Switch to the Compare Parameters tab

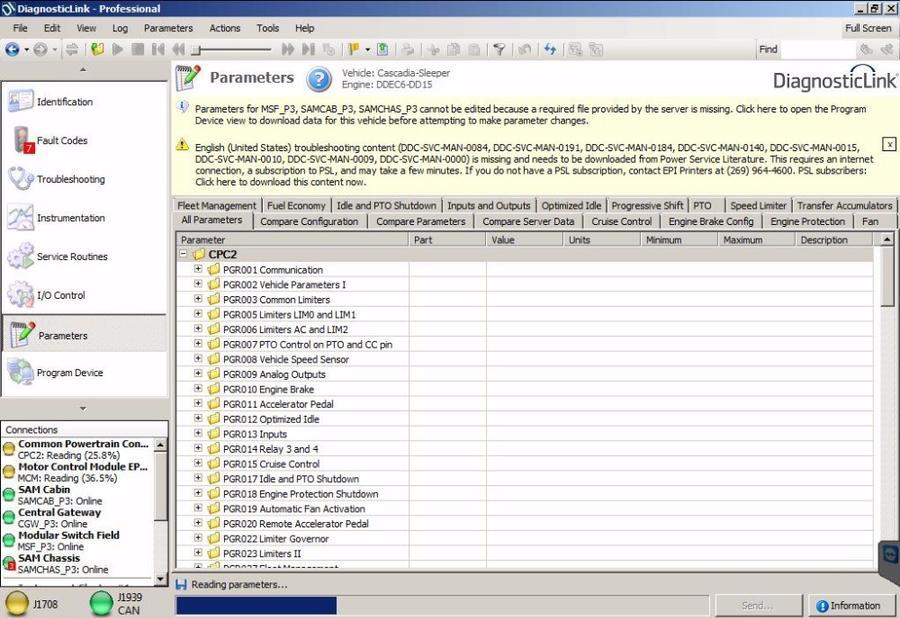coord(421,221)
